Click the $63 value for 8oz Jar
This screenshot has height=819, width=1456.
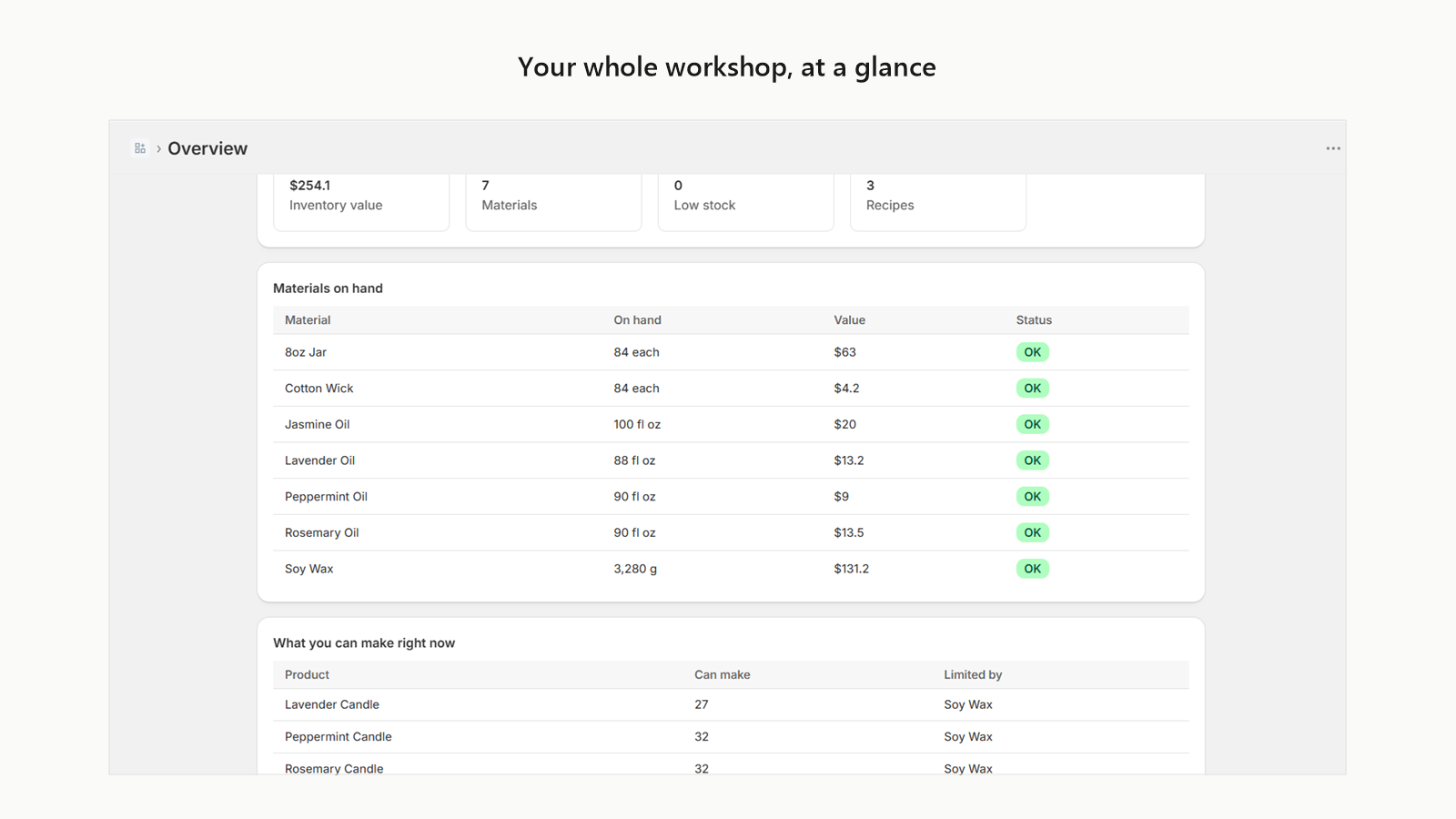click(844, 352)
